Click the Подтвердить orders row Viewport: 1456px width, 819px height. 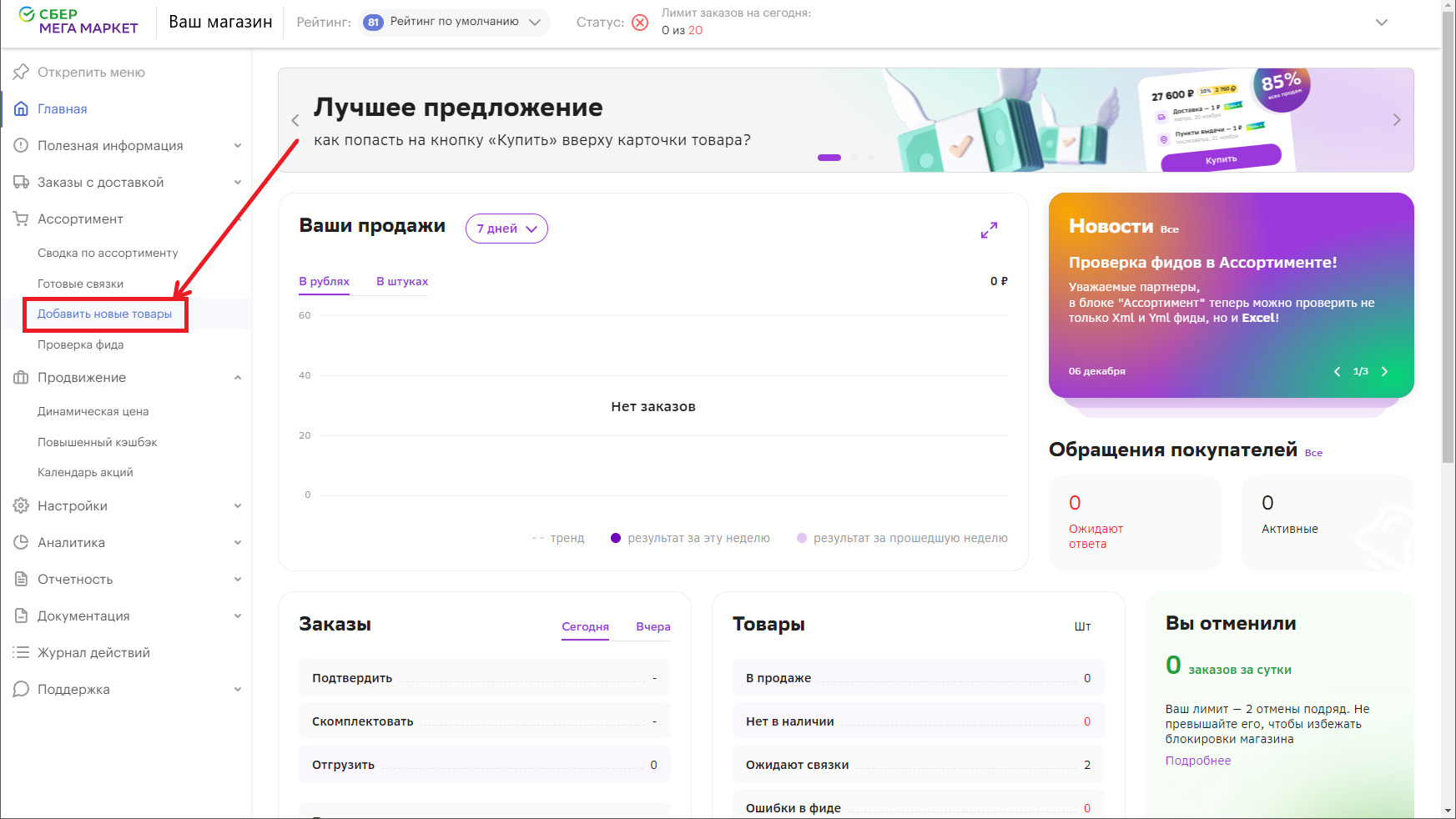click(485, 677)
